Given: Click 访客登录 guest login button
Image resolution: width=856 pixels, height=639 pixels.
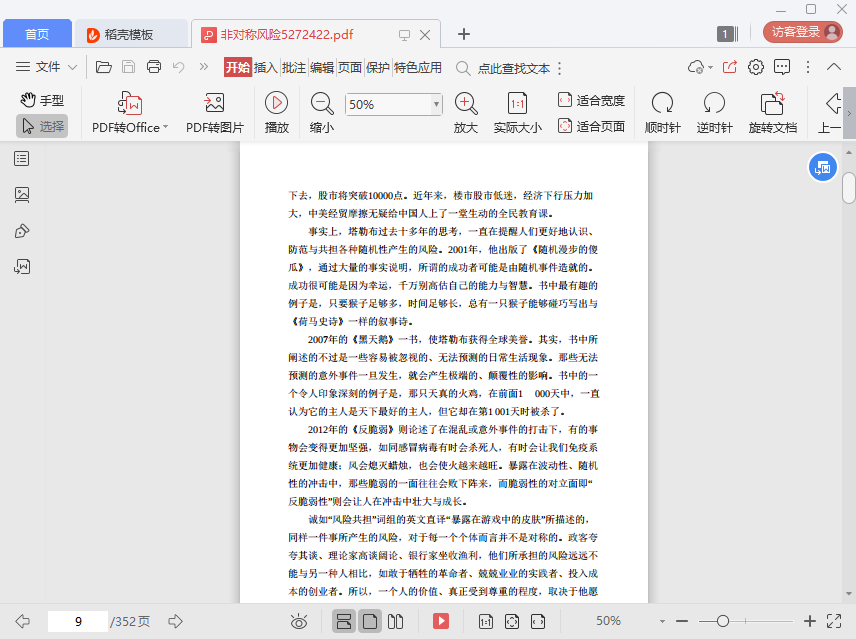Looking at the screenshot, I should [x=802, y=32].
